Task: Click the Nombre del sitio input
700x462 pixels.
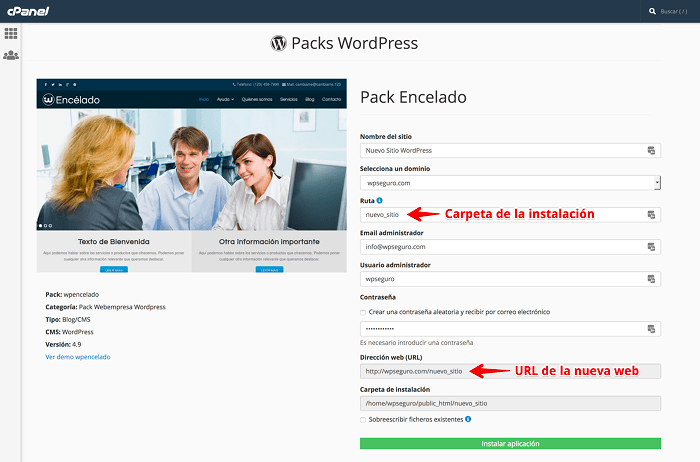Action: coord(510,150)
